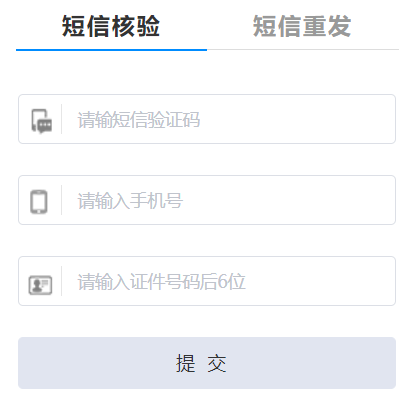Viewport: 412px width, 401px height.
Task: Click the ID card icon
Action: click(40, 285)
